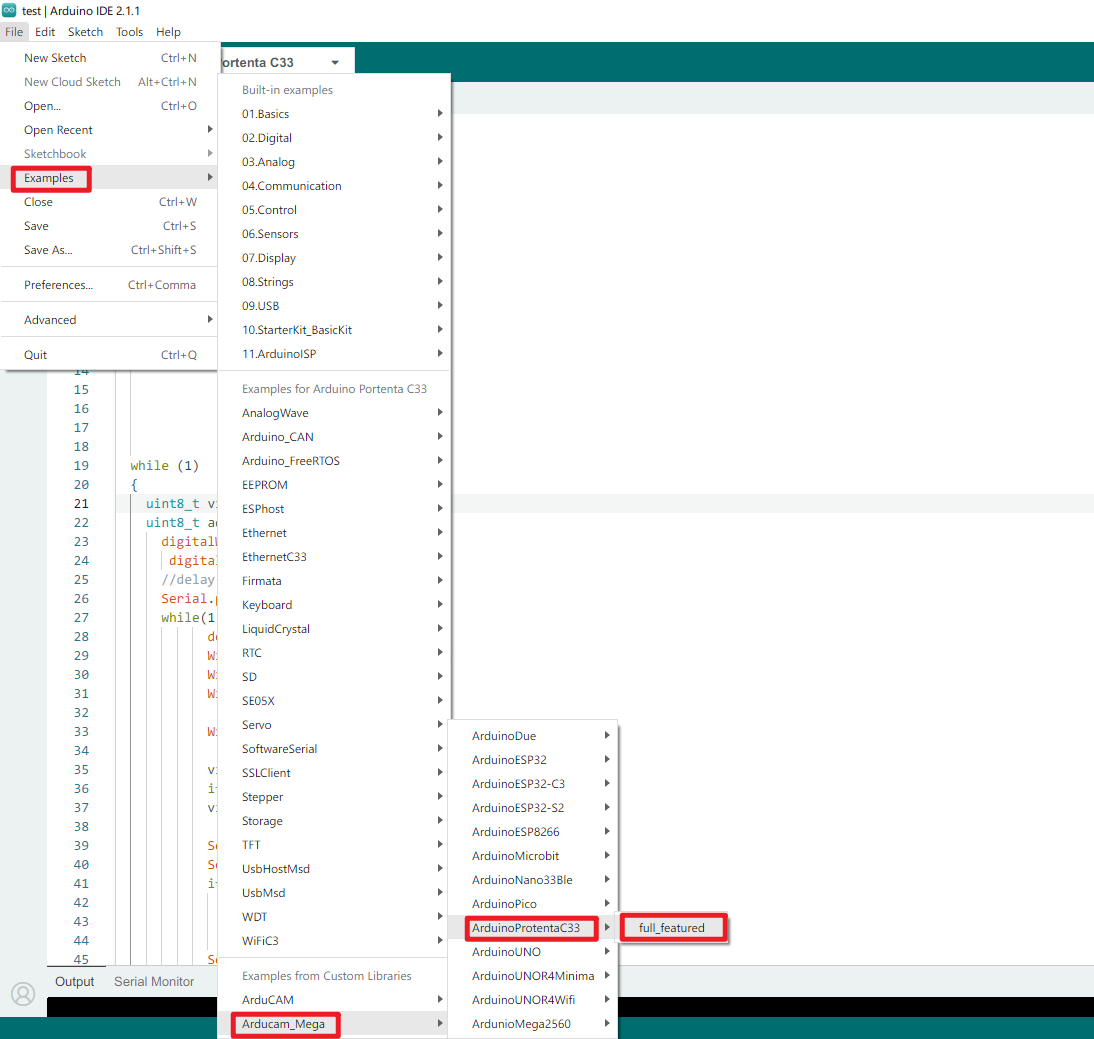The width and height of the screenshot is (1094, 1039).
Task: Open the Edit menu
Action: tap(45, 31)
